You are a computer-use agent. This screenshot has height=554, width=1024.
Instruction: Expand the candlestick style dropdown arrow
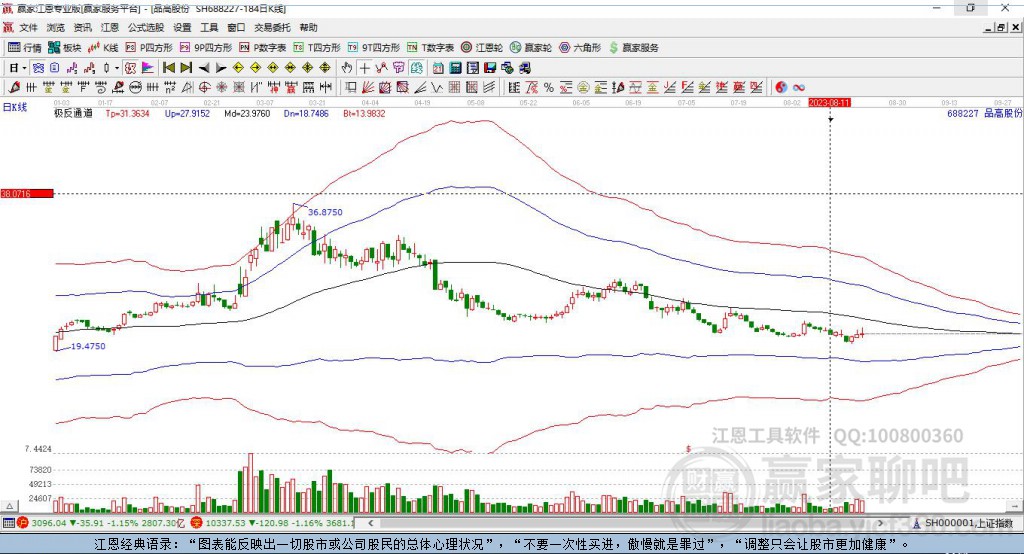coord(117,68)
